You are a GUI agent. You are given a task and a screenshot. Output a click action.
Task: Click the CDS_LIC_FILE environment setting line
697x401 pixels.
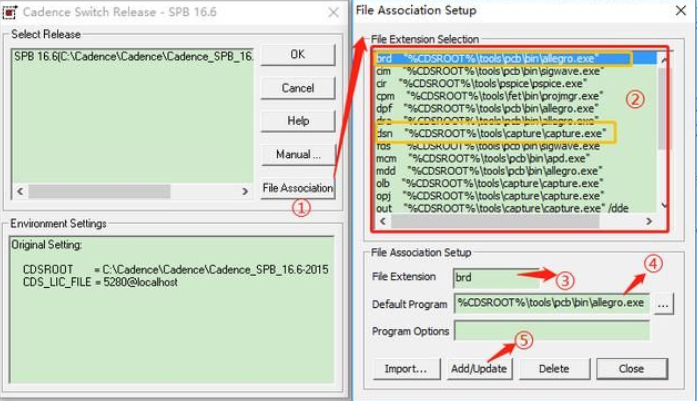point(100,282)
